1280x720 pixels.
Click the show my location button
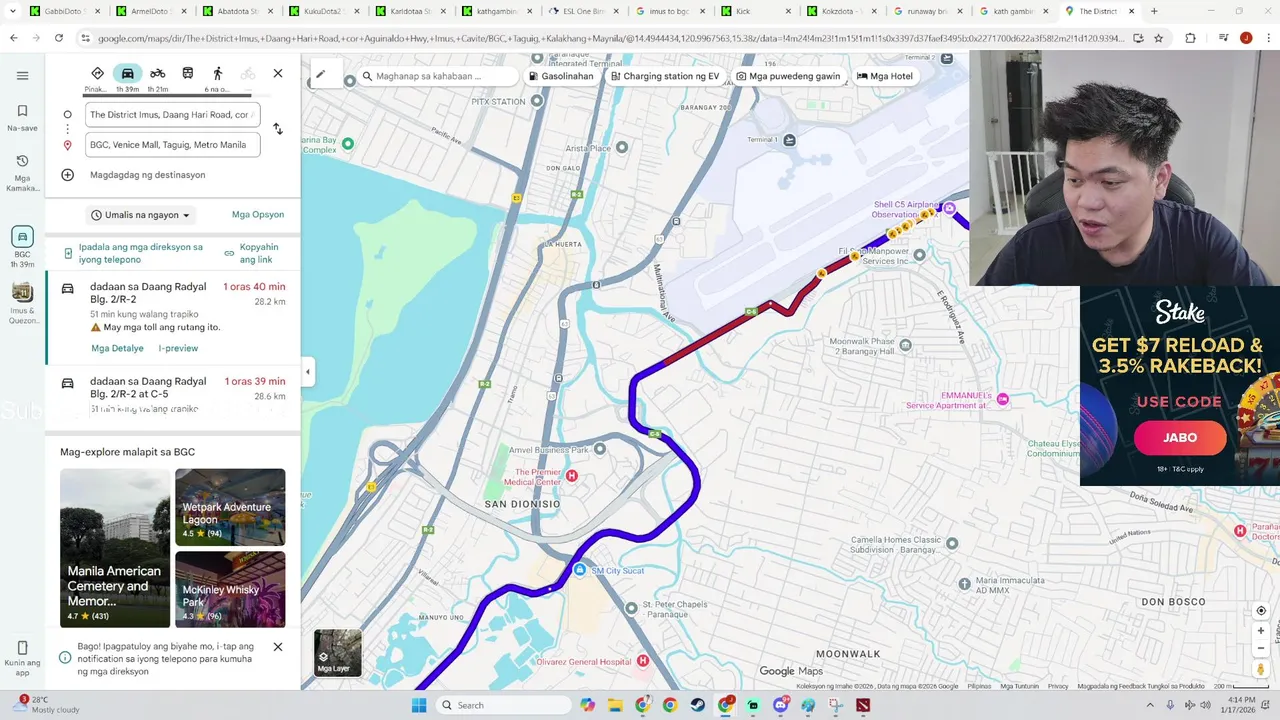(x=1261, y=610)
